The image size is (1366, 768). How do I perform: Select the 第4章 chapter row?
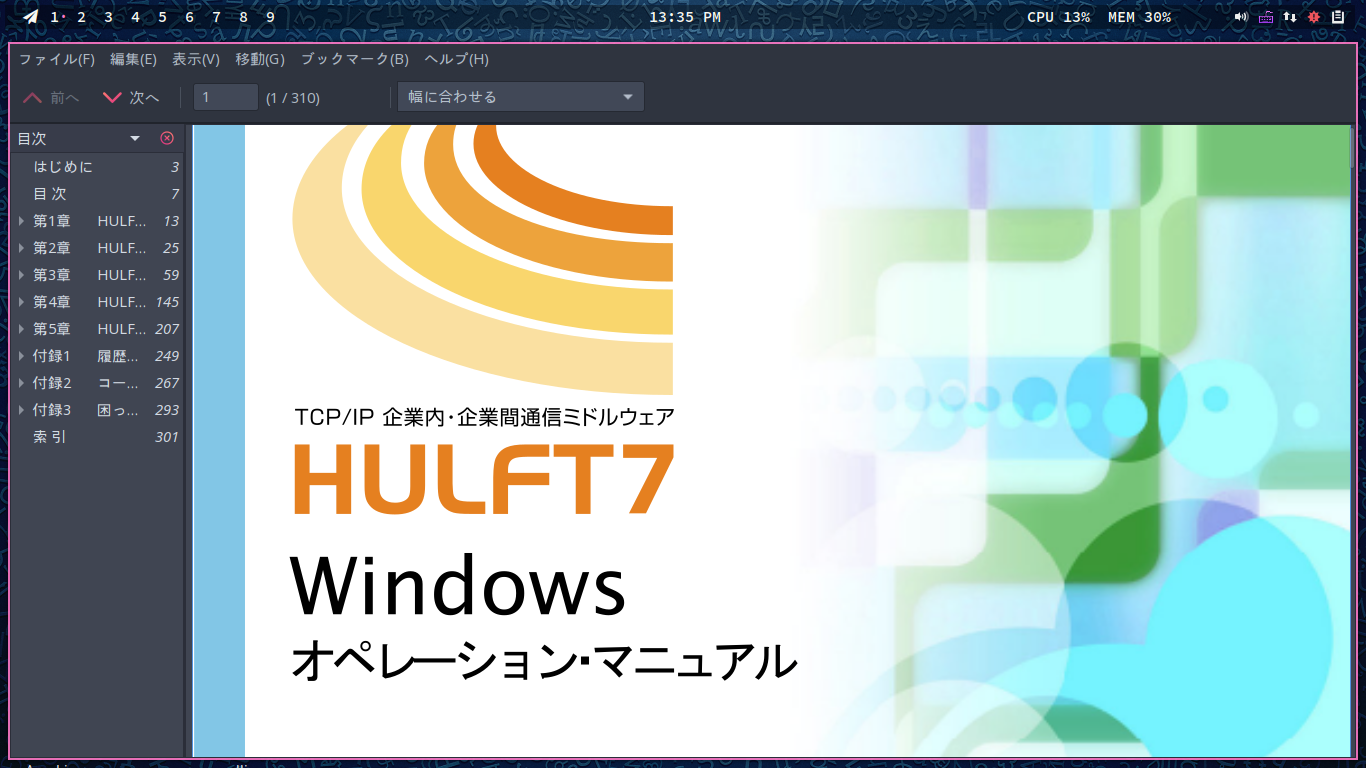[98, 302]
